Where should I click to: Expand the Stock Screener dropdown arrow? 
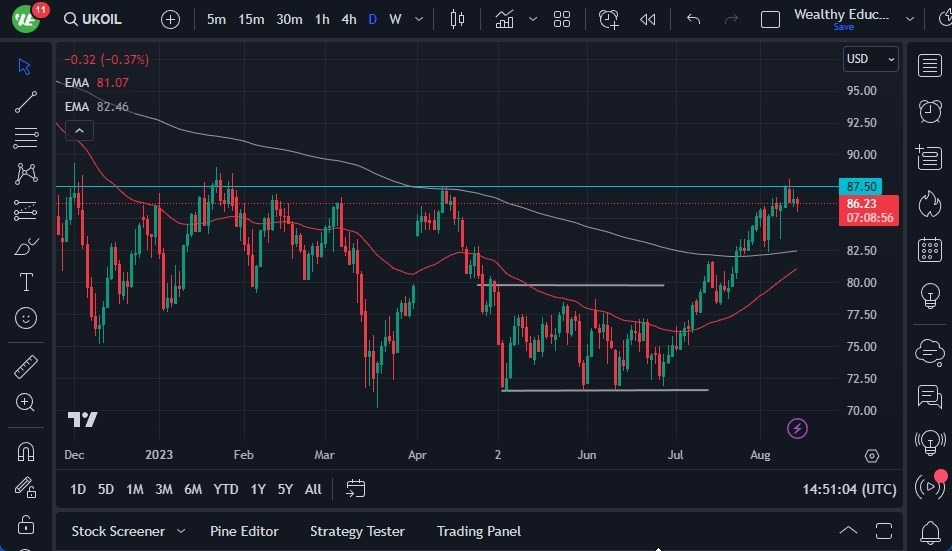click(181, 531)
